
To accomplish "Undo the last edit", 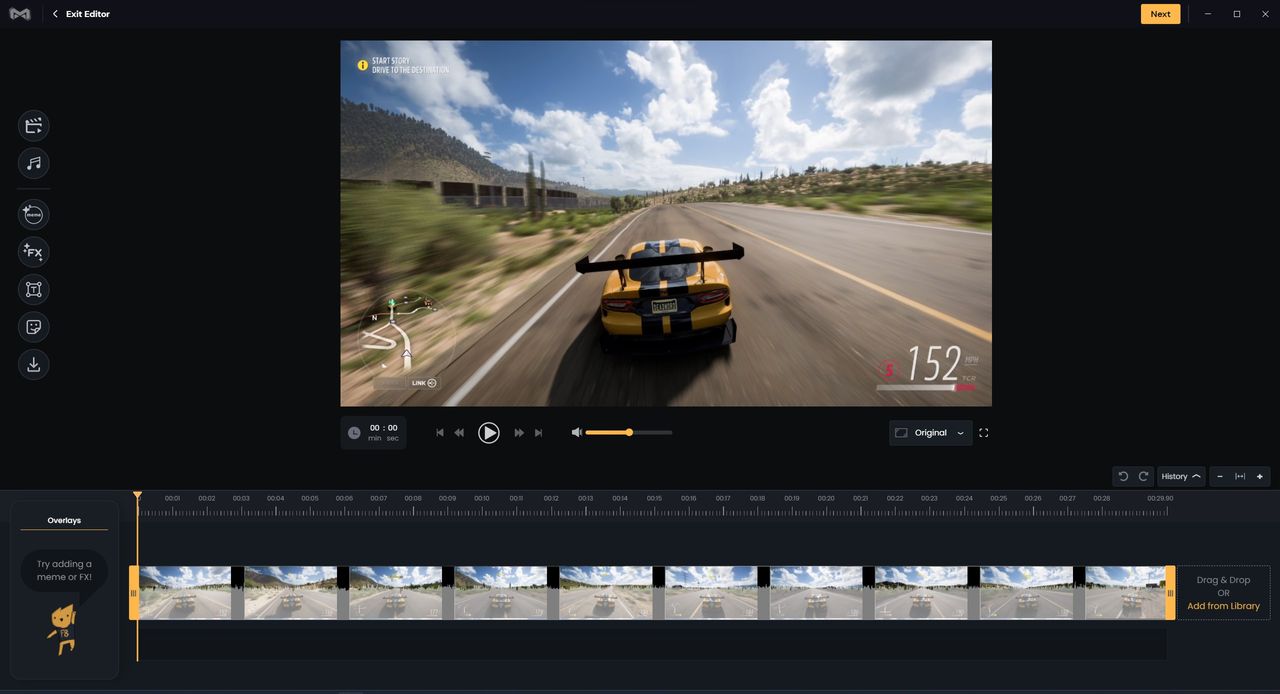I will point(1123,476).
